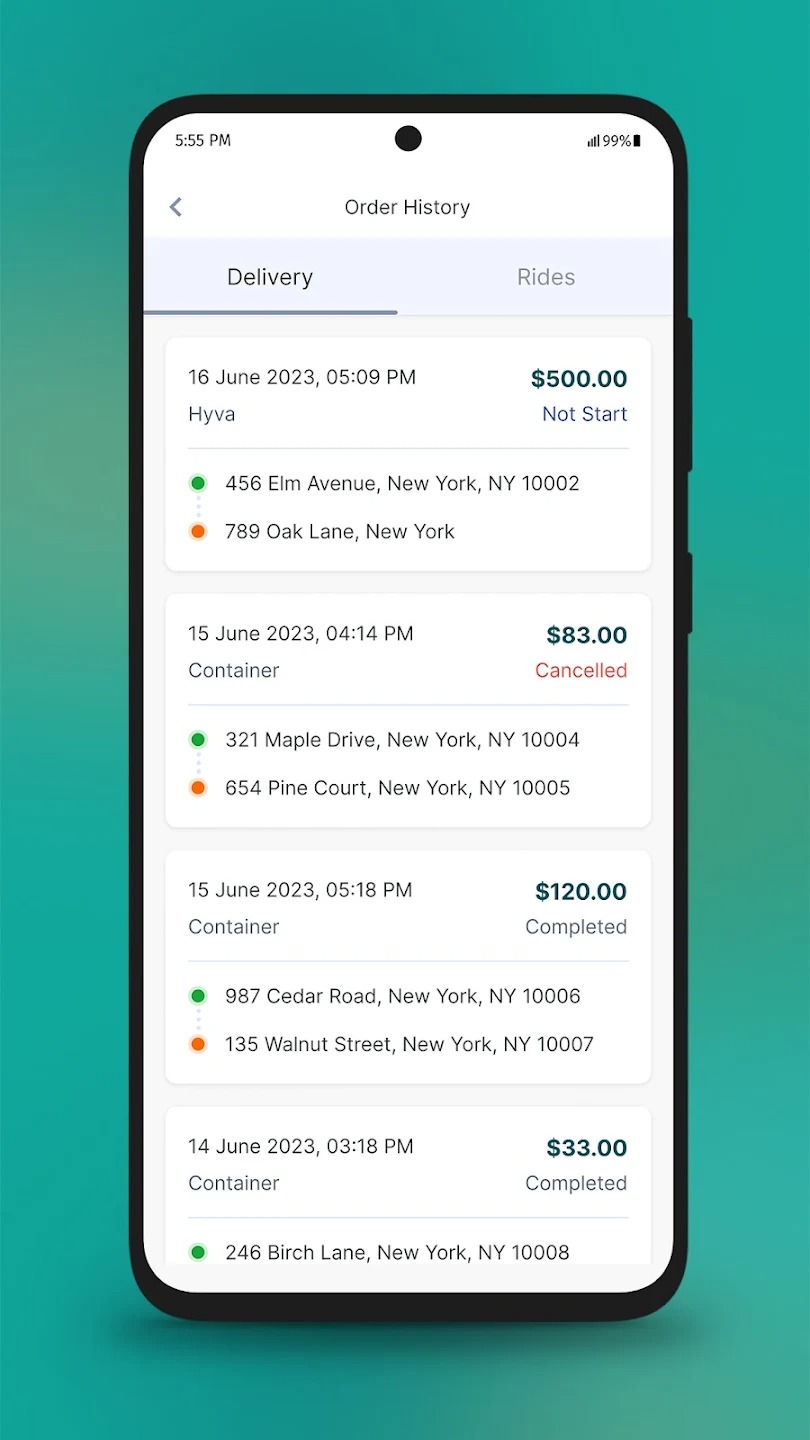Tap the back arrow icon
The height and width of the screenshot is (1440, 810).
click(x=176, y=207)
